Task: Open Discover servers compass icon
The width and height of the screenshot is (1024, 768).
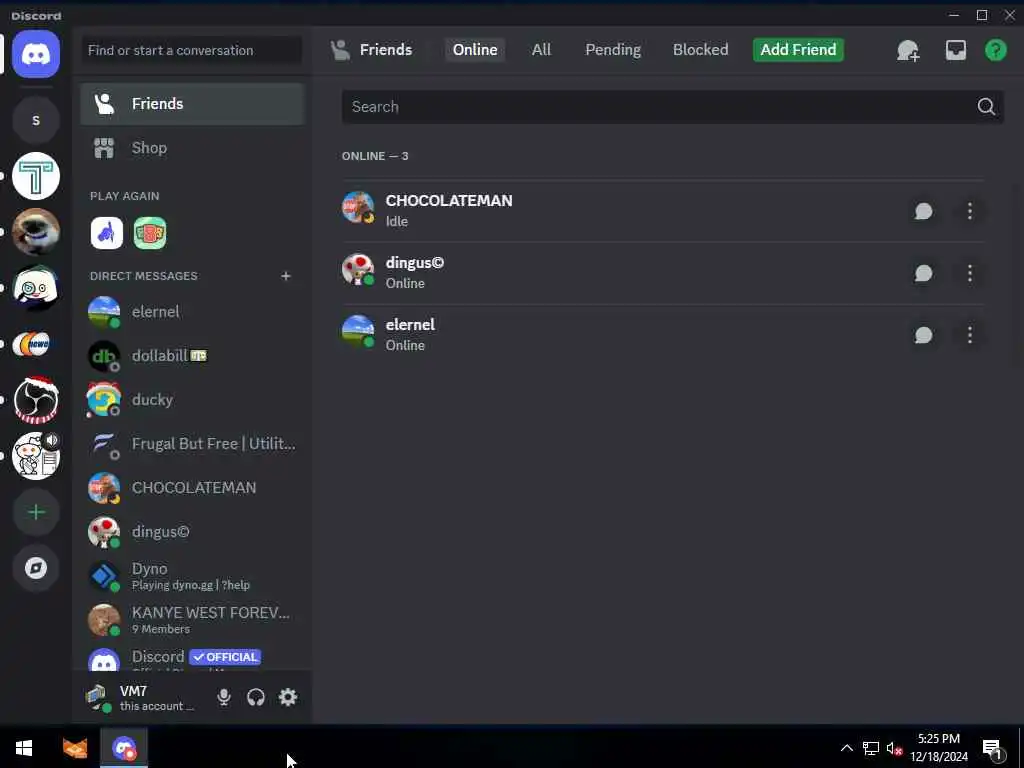Action: [36, 568]
